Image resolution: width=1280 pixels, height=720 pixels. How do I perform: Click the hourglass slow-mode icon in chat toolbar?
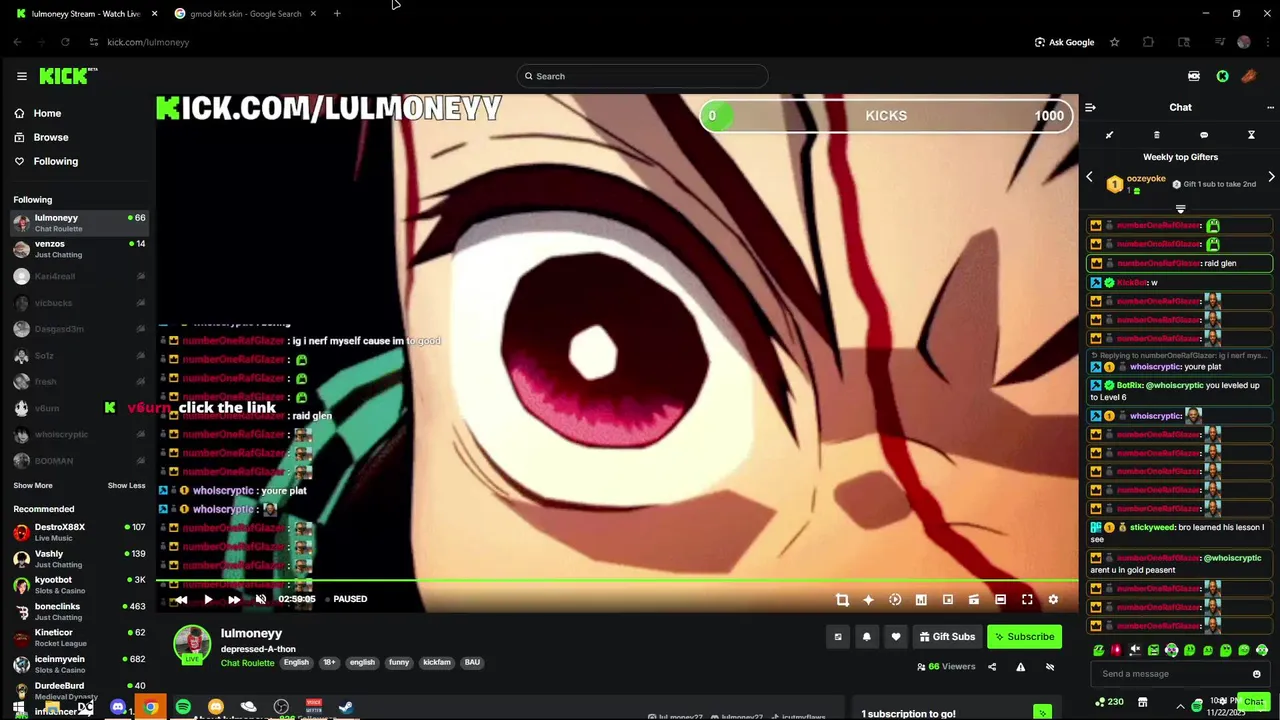click(1251, 135)
